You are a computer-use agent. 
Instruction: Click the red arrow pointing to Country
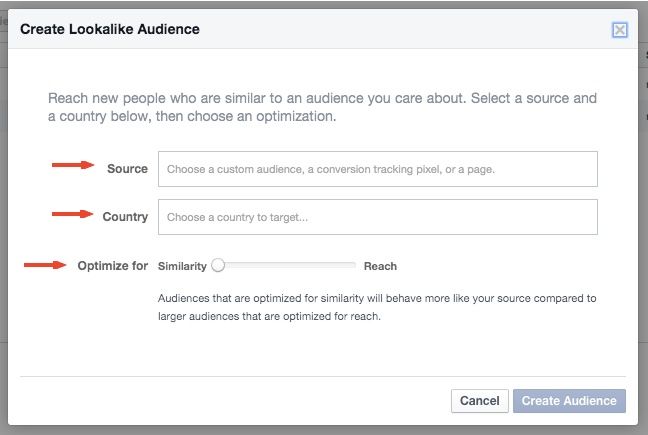(73, 213)
